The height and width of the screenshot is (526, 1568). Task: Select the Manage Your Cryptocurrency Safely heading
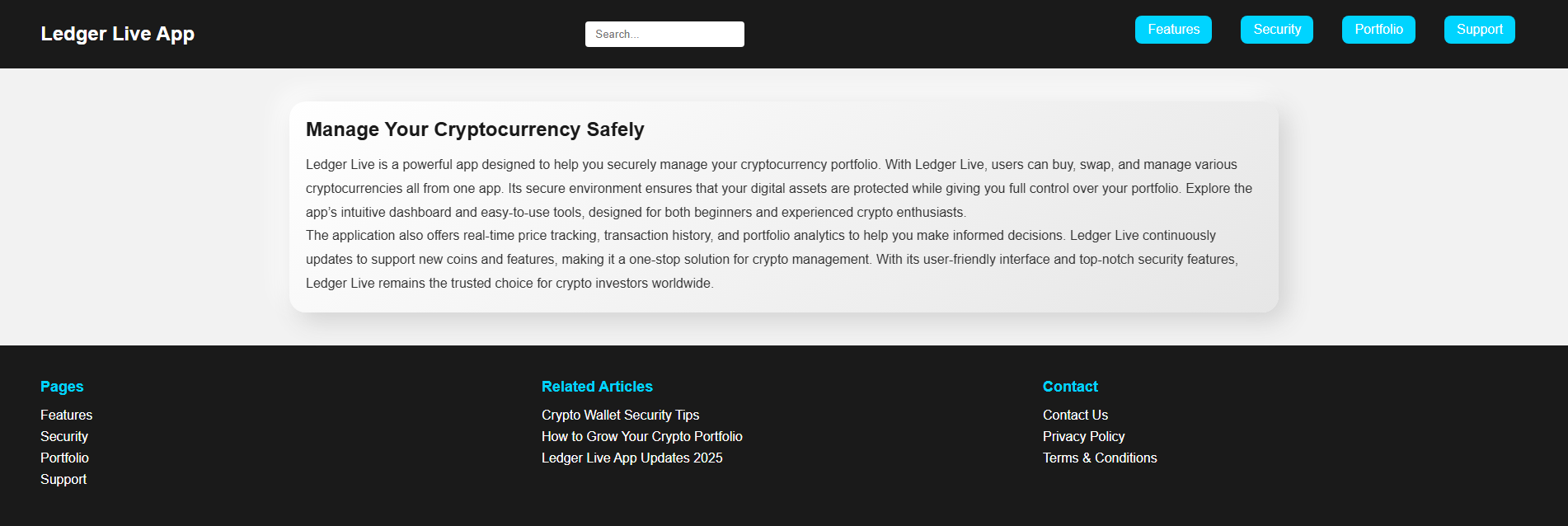[475, 129]
